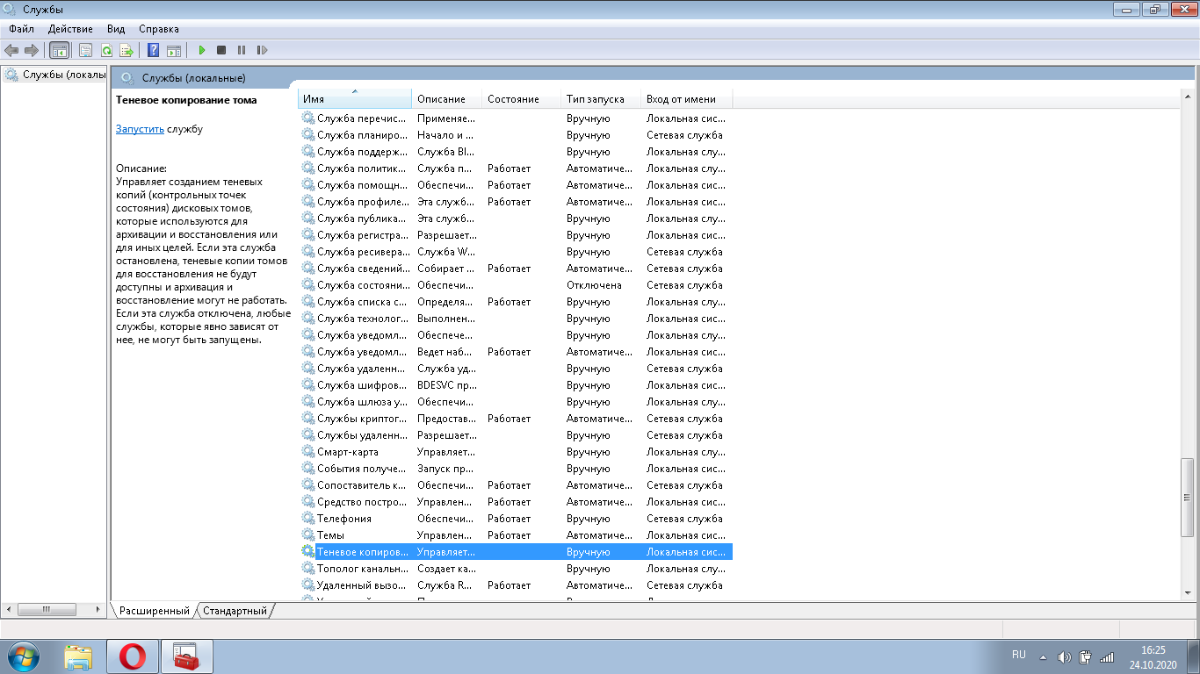
Task: Open the Действие menu
Action: click(x=71, y=29)
